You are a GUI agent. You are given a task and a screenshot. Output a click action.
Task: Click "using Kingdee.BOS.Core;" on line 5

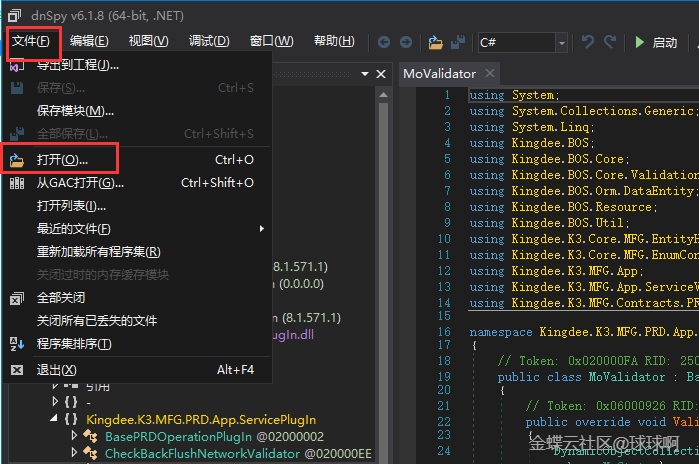tap(549, 159)
